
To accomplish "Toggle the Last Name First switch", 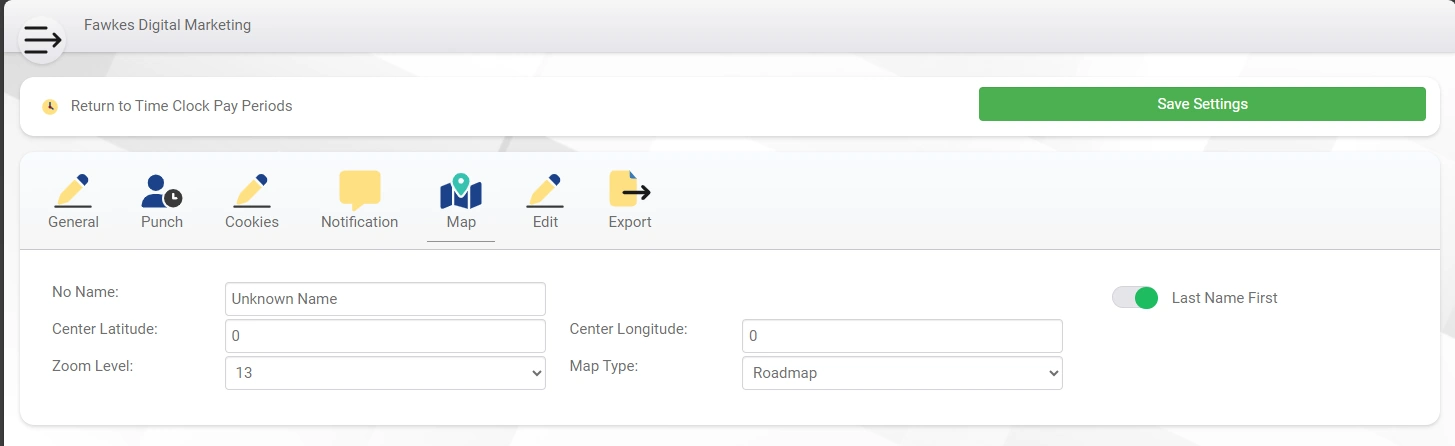I will point(1135,298).
